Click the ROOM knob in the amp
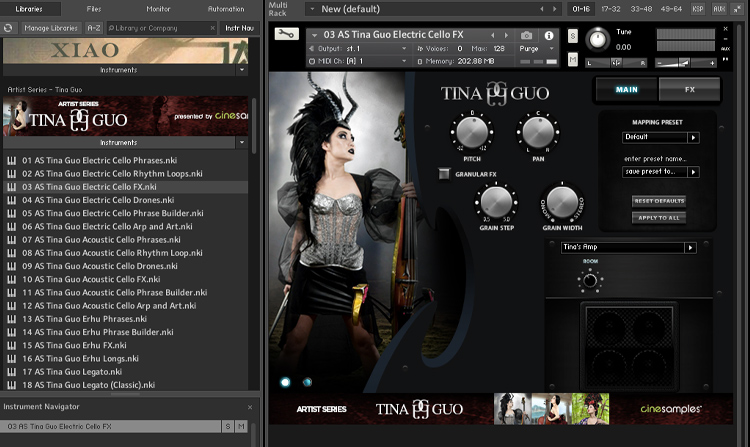Image resolution: width=750 pixels, height=447 pixels. pos(590,281)
